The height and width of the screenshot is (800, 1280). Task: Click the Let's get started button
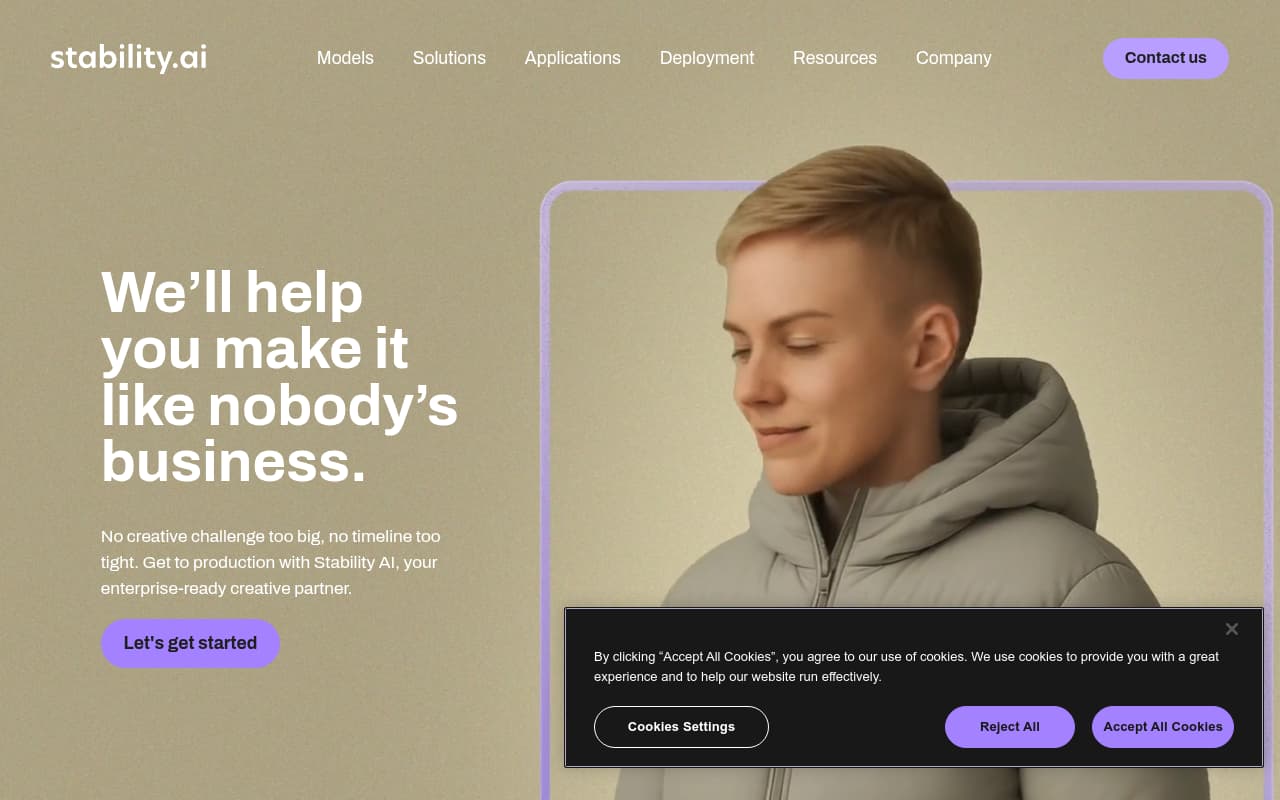(190, 643)
